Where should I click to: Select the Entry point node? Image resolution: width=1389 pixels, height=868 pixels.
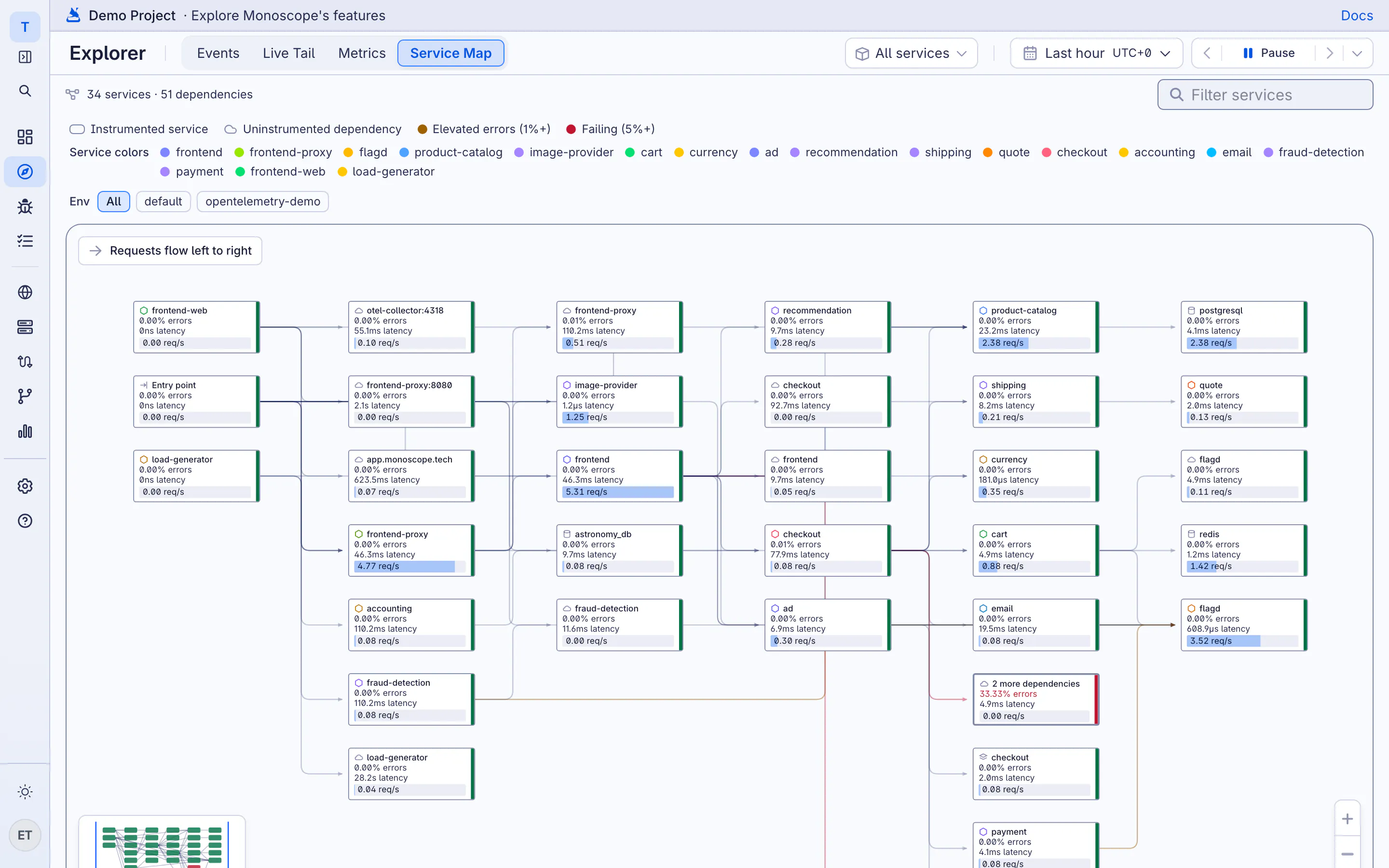[x=196, y=401]
